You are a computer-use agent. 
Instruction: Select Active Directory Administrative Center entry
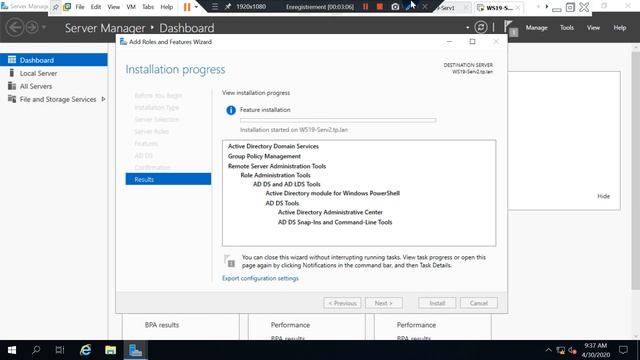(330, 212)
